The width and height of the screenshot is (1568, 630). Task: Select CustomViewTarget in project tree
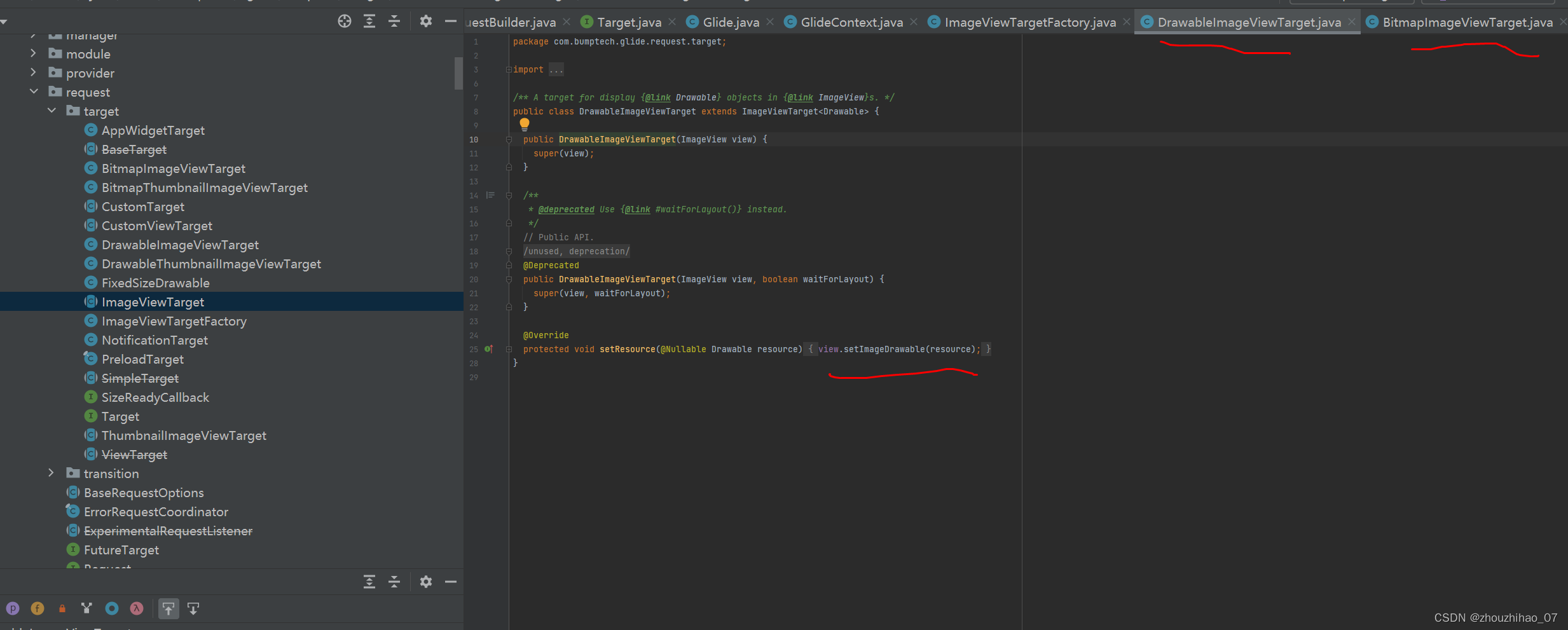click(157, 226)
